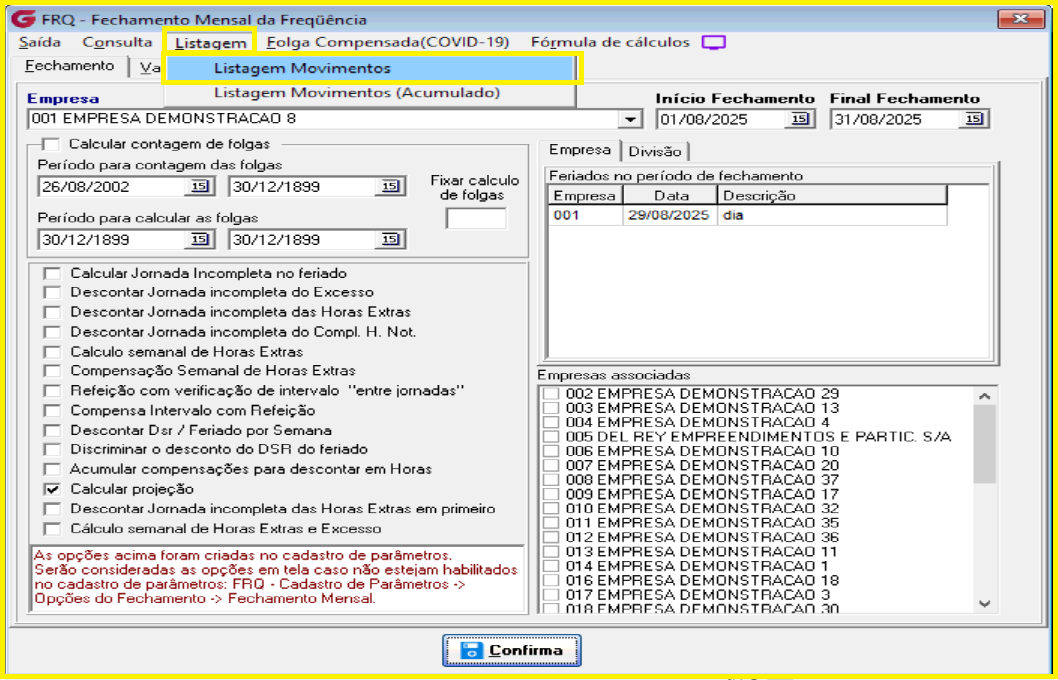
Task: Click the Confirma button
Action: (x=512, y=650)
